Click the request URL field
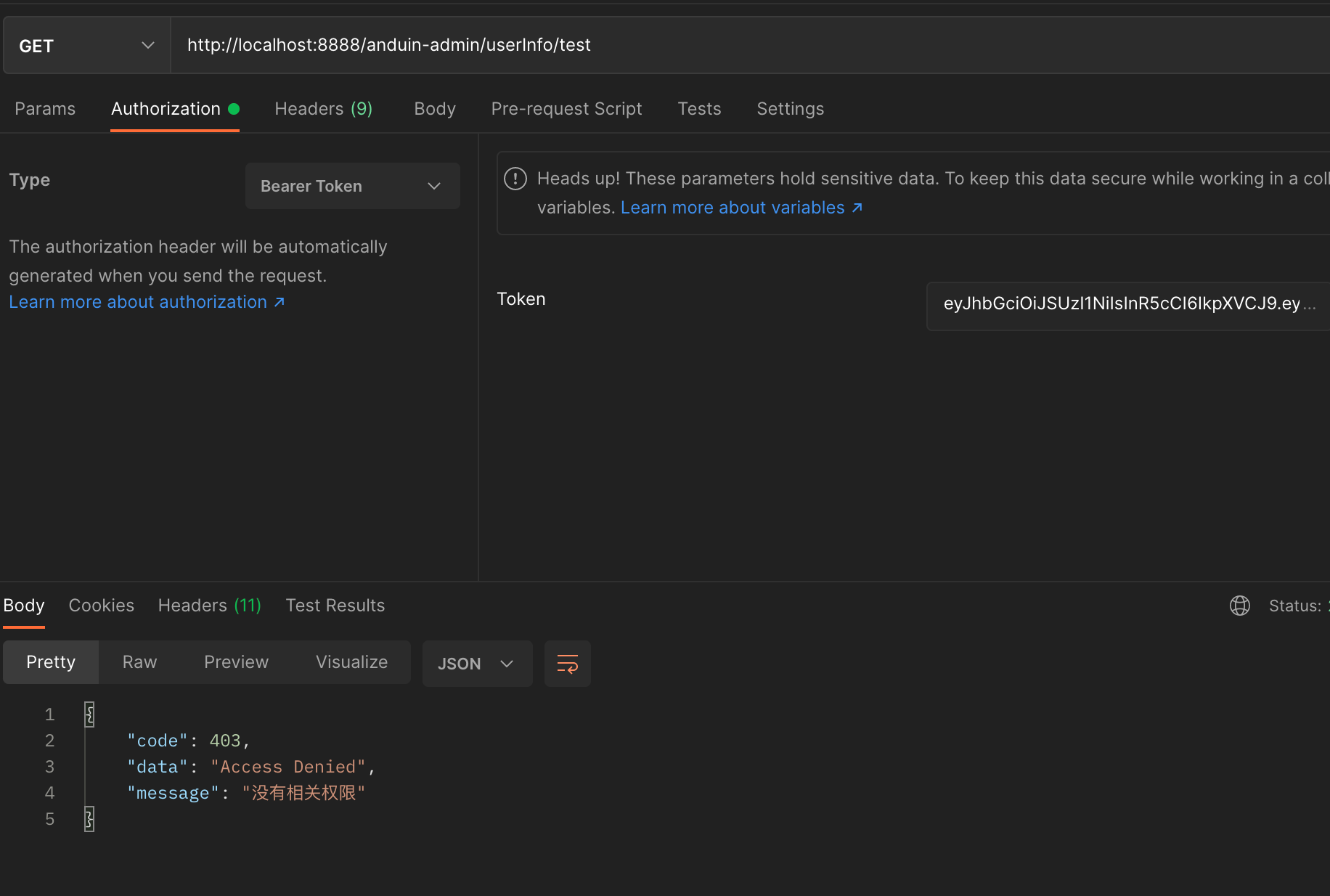1330x896 pixels. (751, 45)
